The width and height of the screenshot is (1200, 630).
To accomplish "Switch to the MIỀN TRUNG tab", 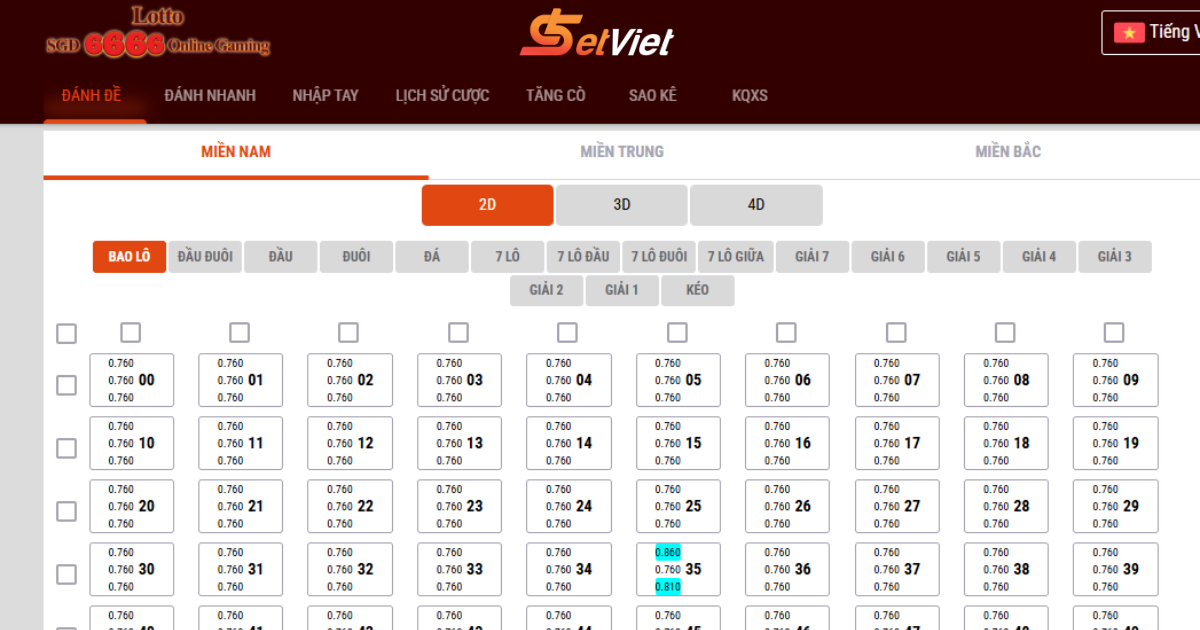I will pos(621,151).
